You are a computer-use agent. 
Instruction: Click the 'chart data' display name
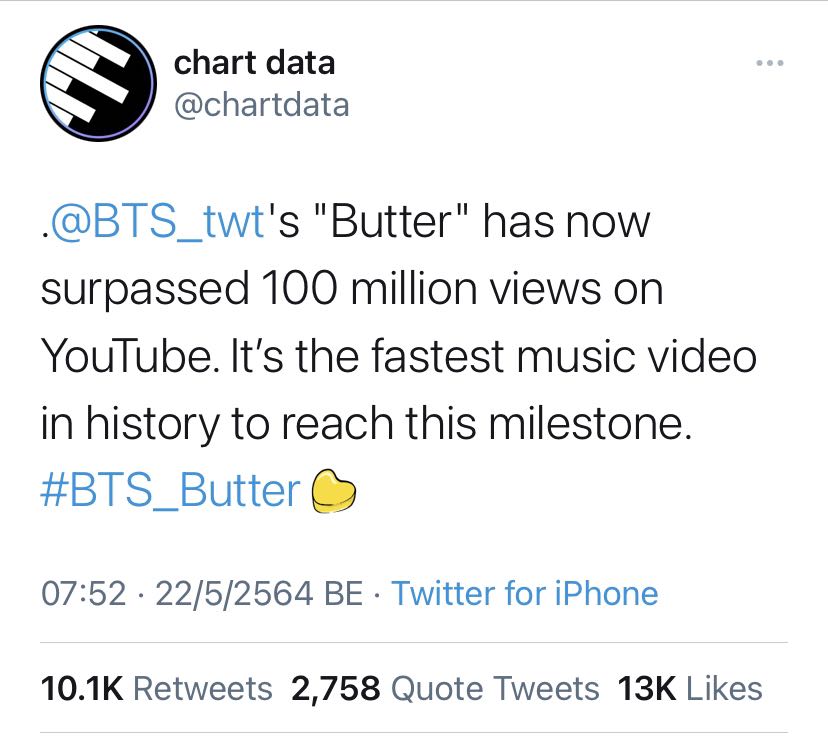(254, 62)
